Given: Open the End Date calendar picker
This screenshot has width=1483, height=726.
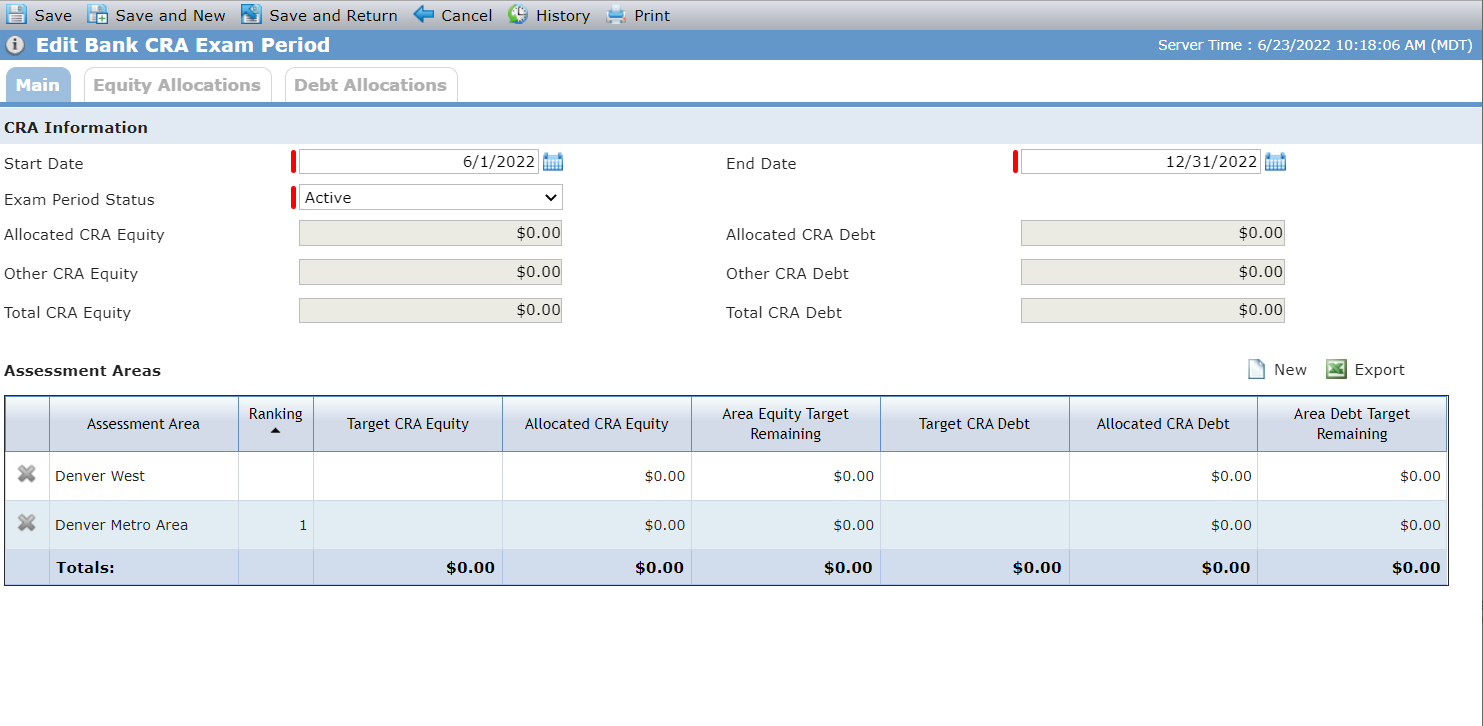Looking at the screenshot, I should 1275,162.
